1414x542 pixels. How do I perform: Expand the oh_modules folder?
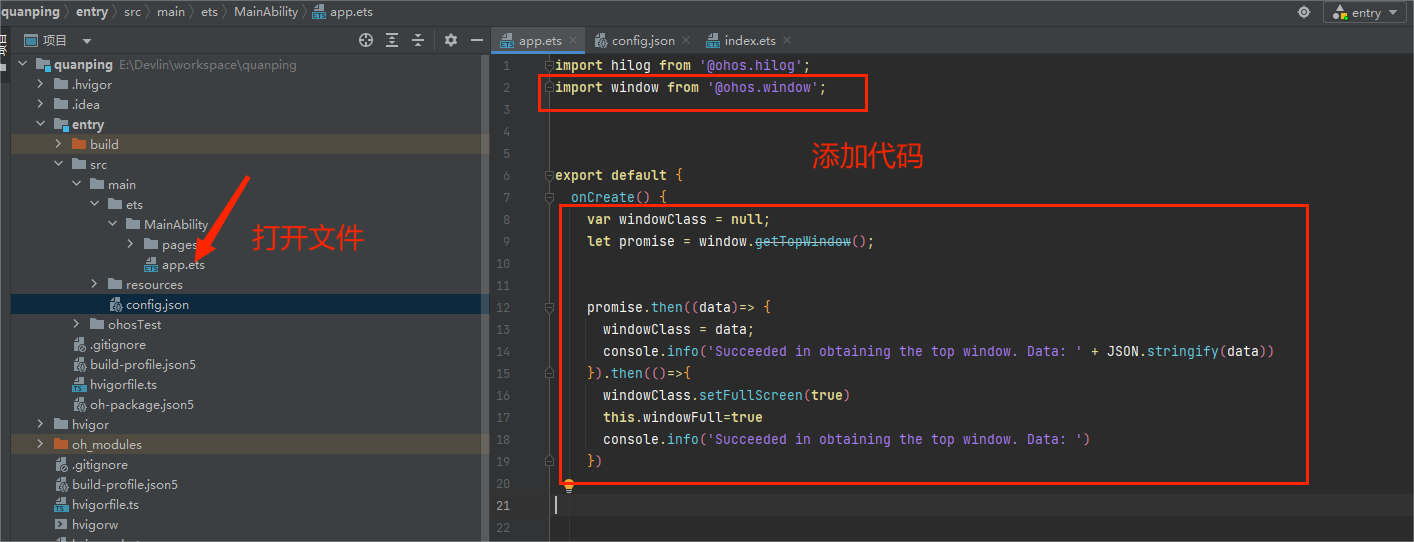tap(41, 444)
